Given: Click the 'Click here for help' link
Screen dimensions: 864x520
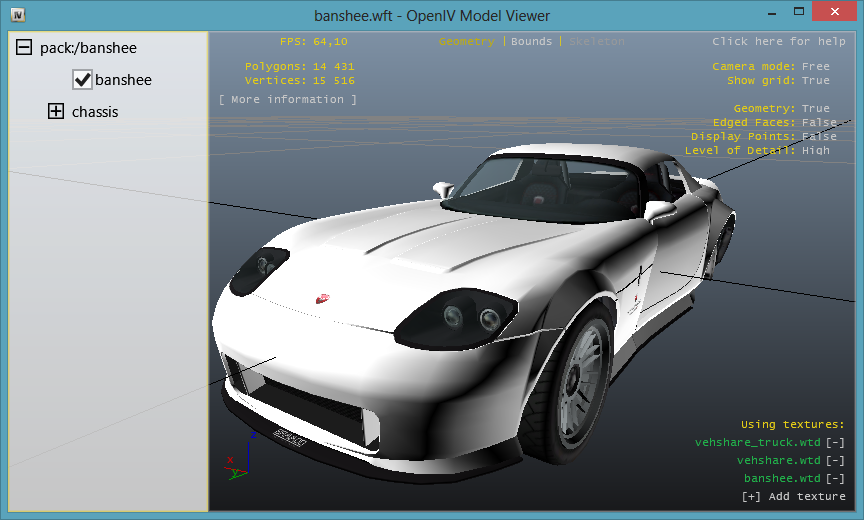Looking at the screenshot, I should (778, 42).
